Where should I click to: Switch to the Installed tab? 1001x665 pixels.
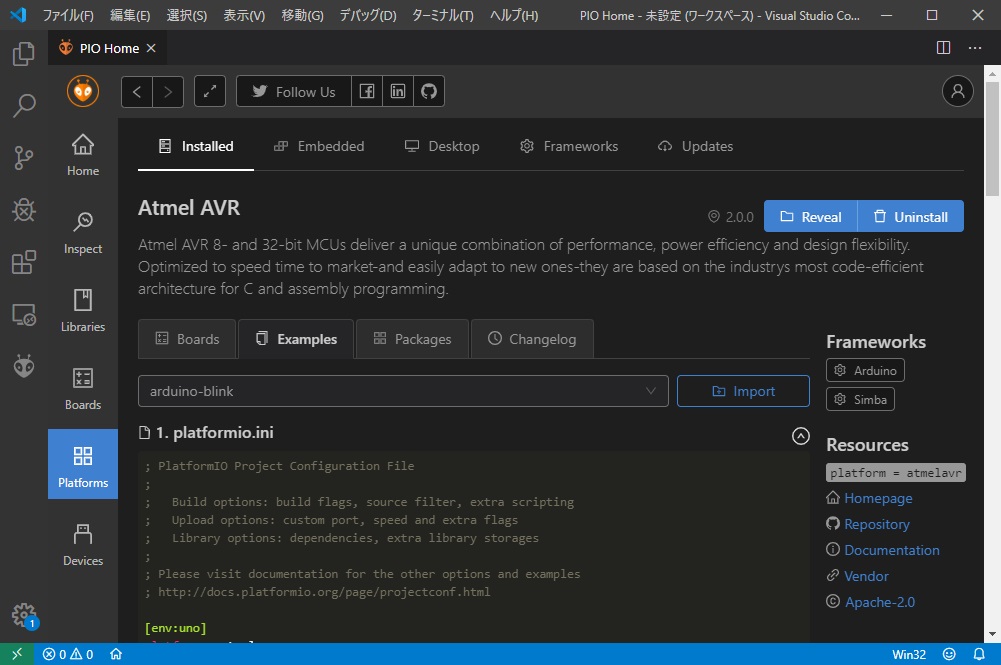point(196,146)
